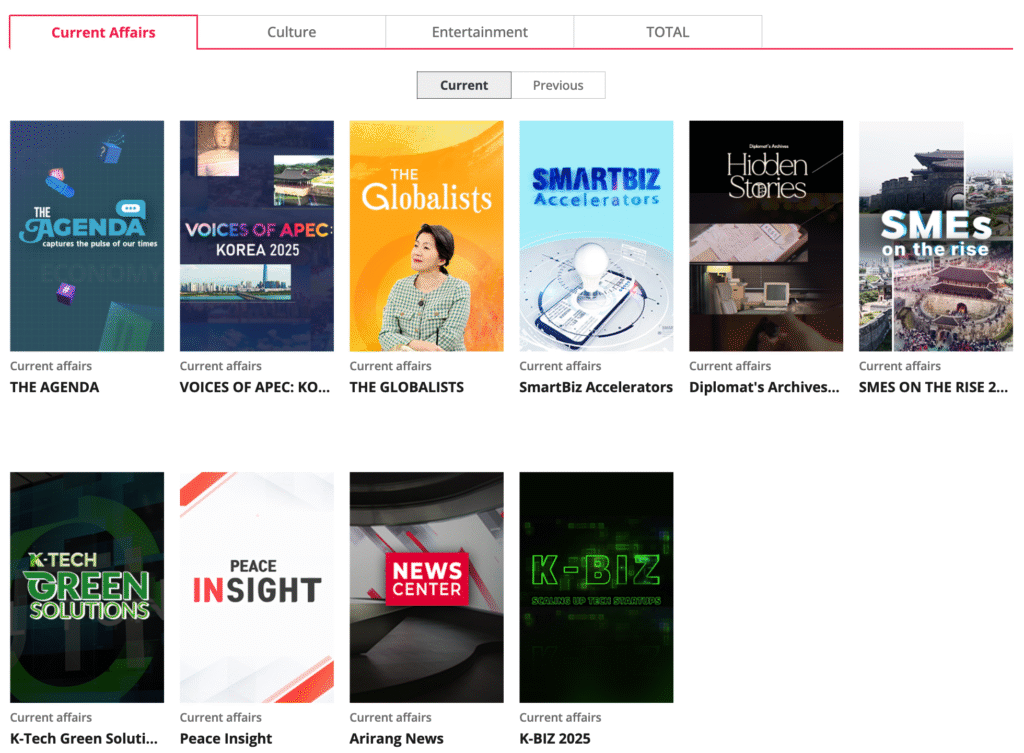Open the Diplomat's Archives title link
This screenshot has height=753, width=1024.
(764, 387)
